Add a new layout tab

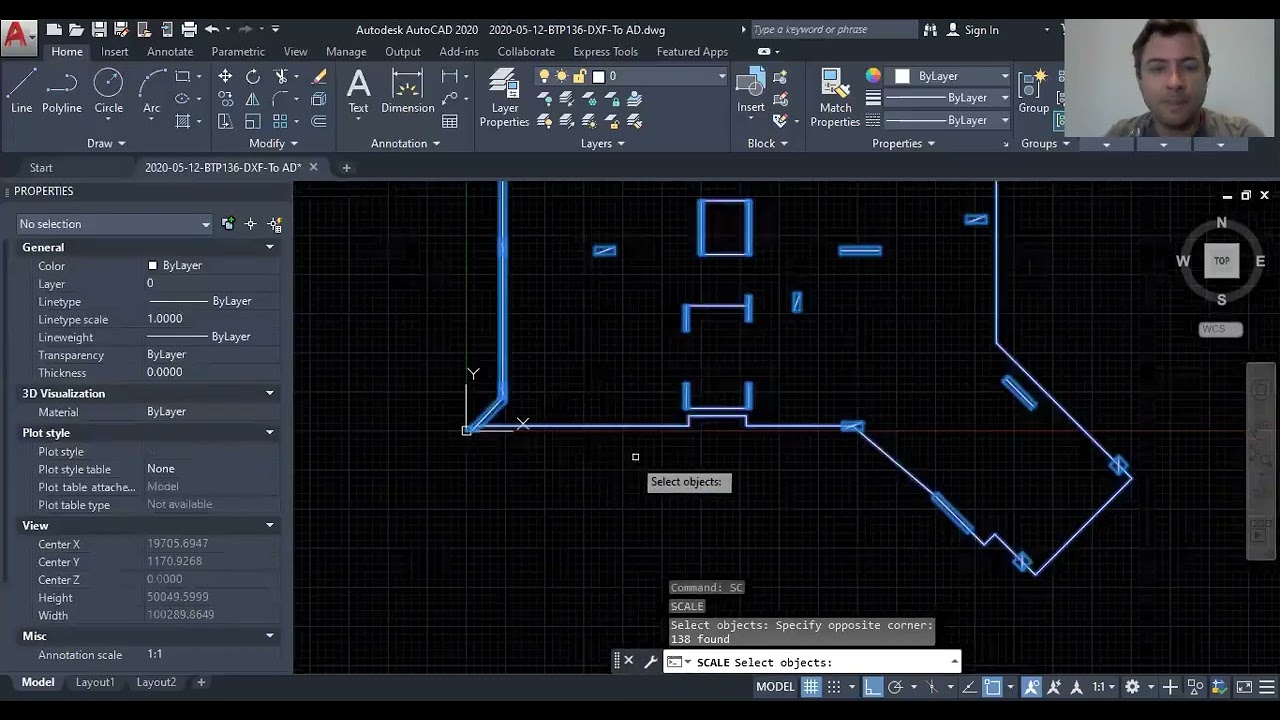click(x=201, y=682)
